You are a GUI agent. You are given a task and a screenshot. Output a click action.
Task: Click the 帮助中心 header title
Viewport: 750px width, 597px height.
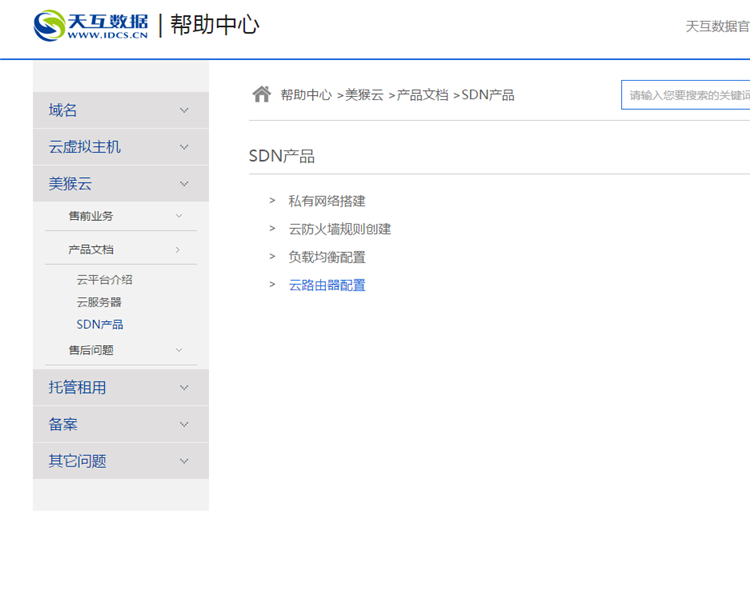215,25
